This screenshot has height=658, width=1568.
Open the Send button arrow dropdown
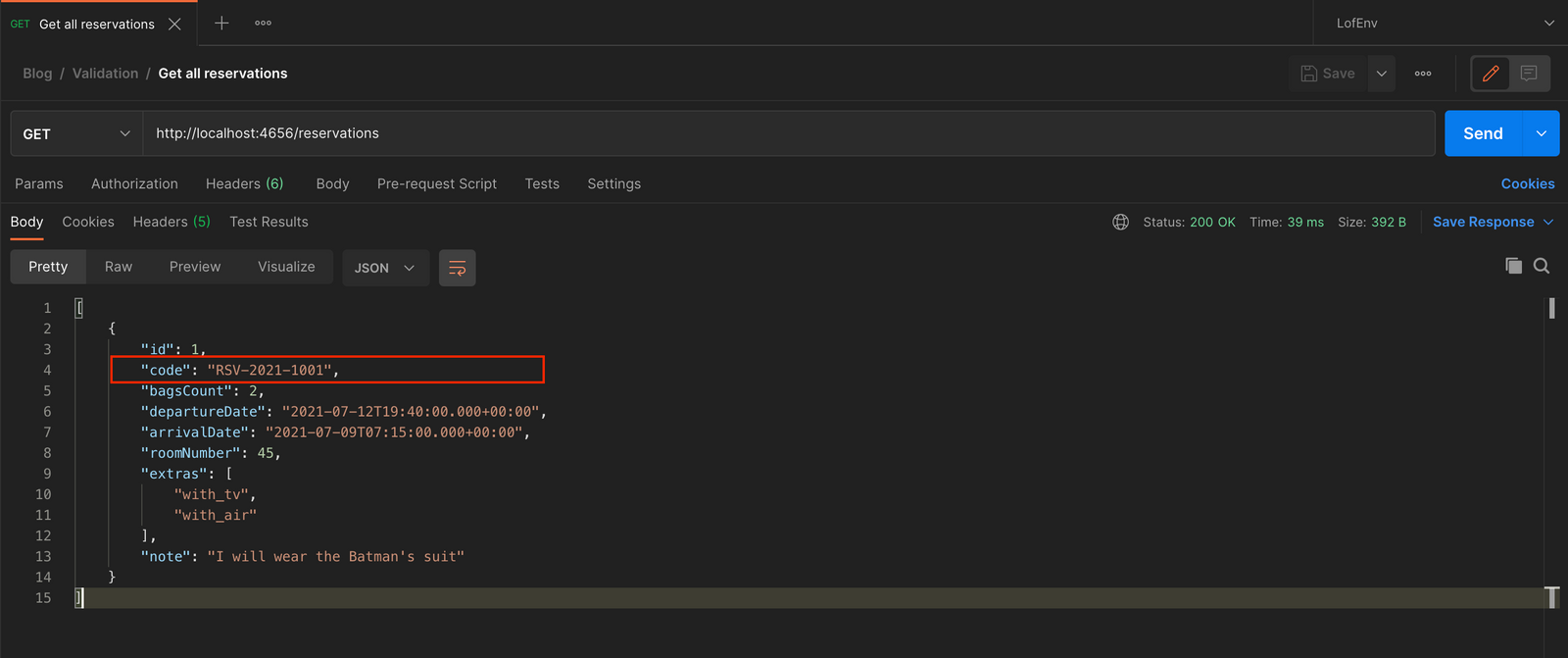tap(1542, 133)
